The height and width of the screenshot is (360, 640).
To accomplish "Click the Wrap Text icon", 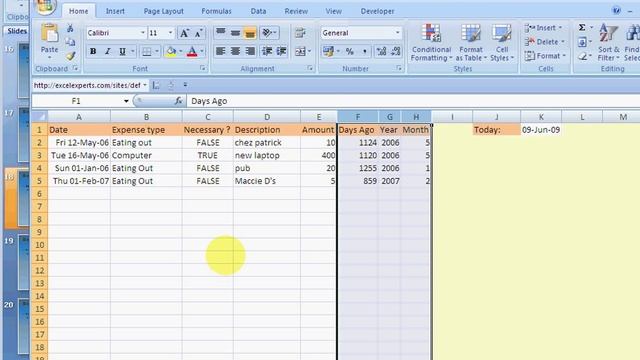I will 300,33.
